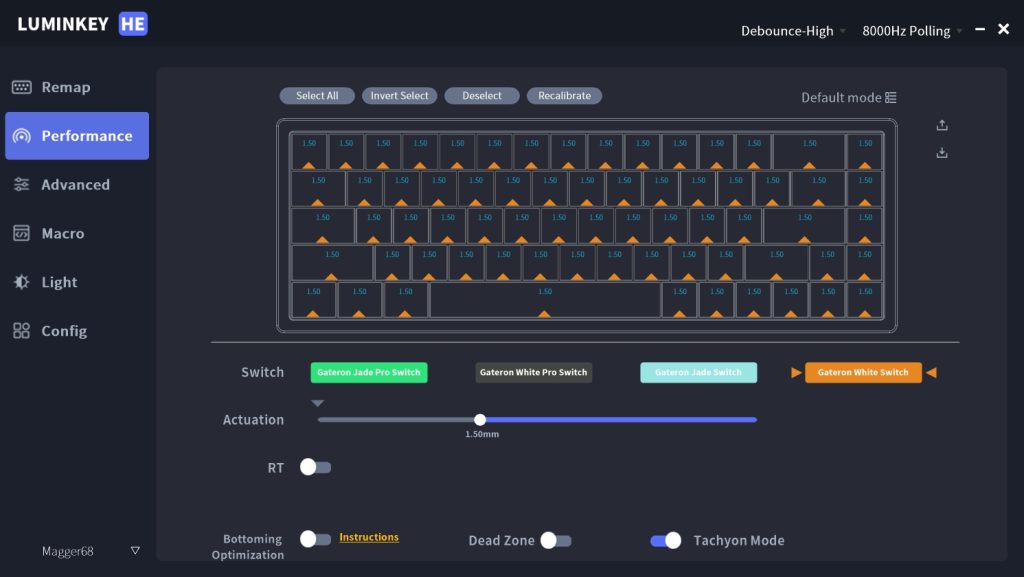Enable the RT toggle
Viewport: 1024px width, 577px height.
[315, 467]
